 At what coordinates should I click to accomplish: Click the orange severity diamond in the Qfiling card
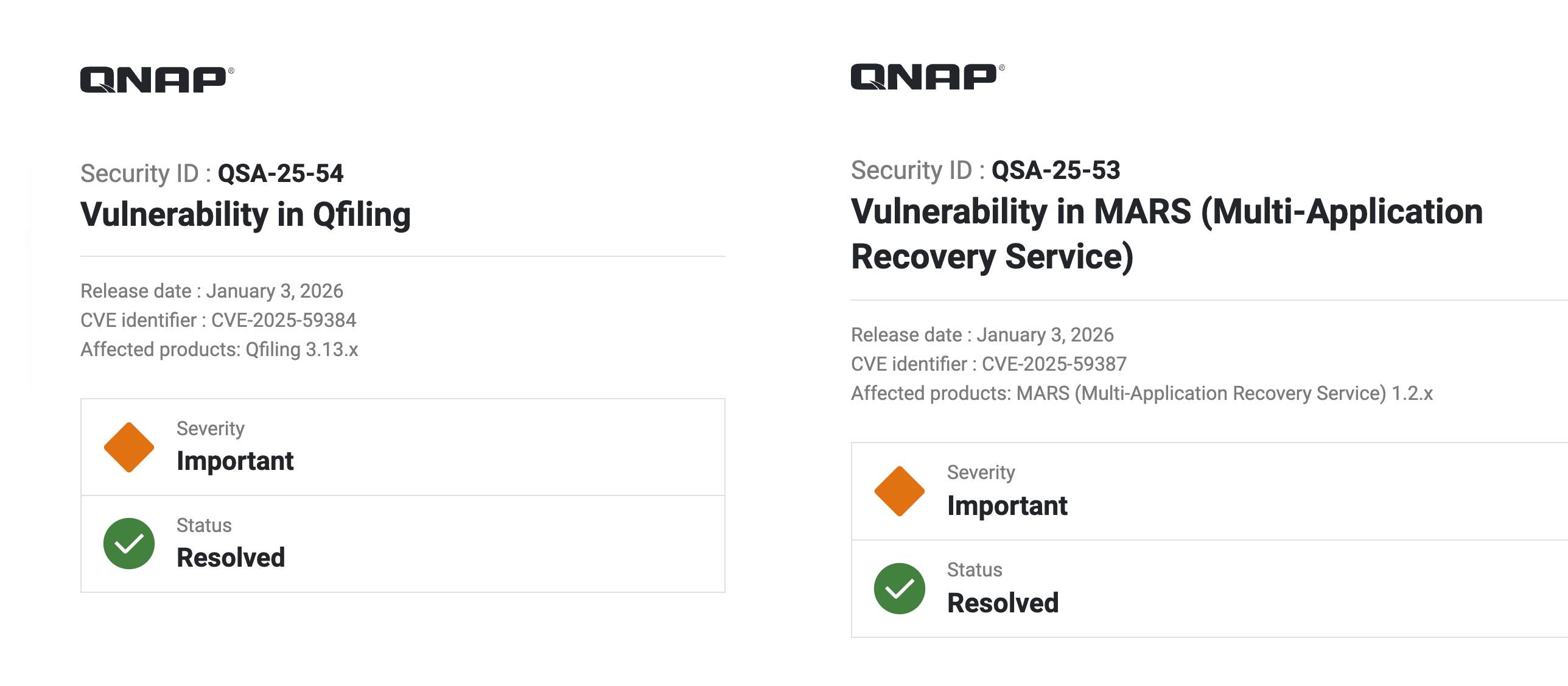click(129, 447)
